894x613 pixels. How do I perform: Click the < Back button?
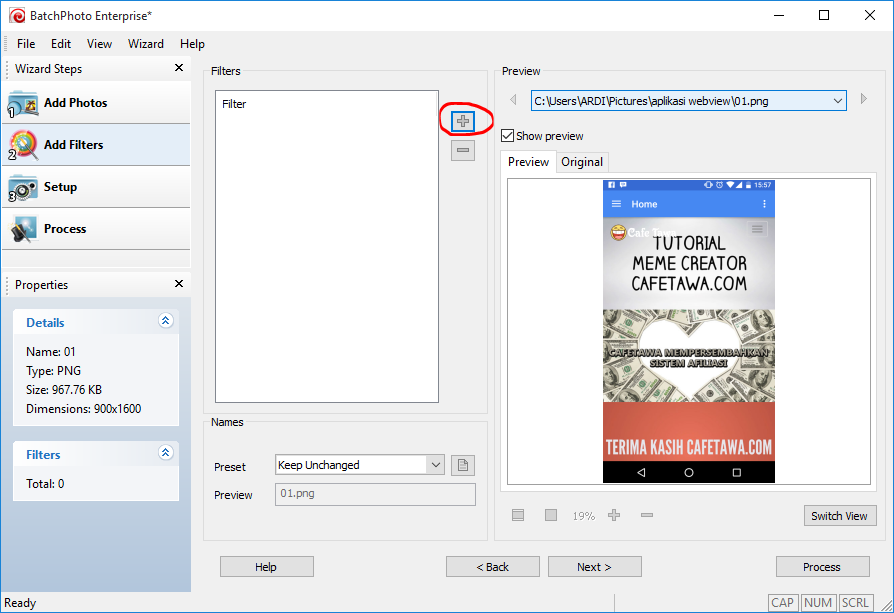pyautogui.click(x=493, y=567)
